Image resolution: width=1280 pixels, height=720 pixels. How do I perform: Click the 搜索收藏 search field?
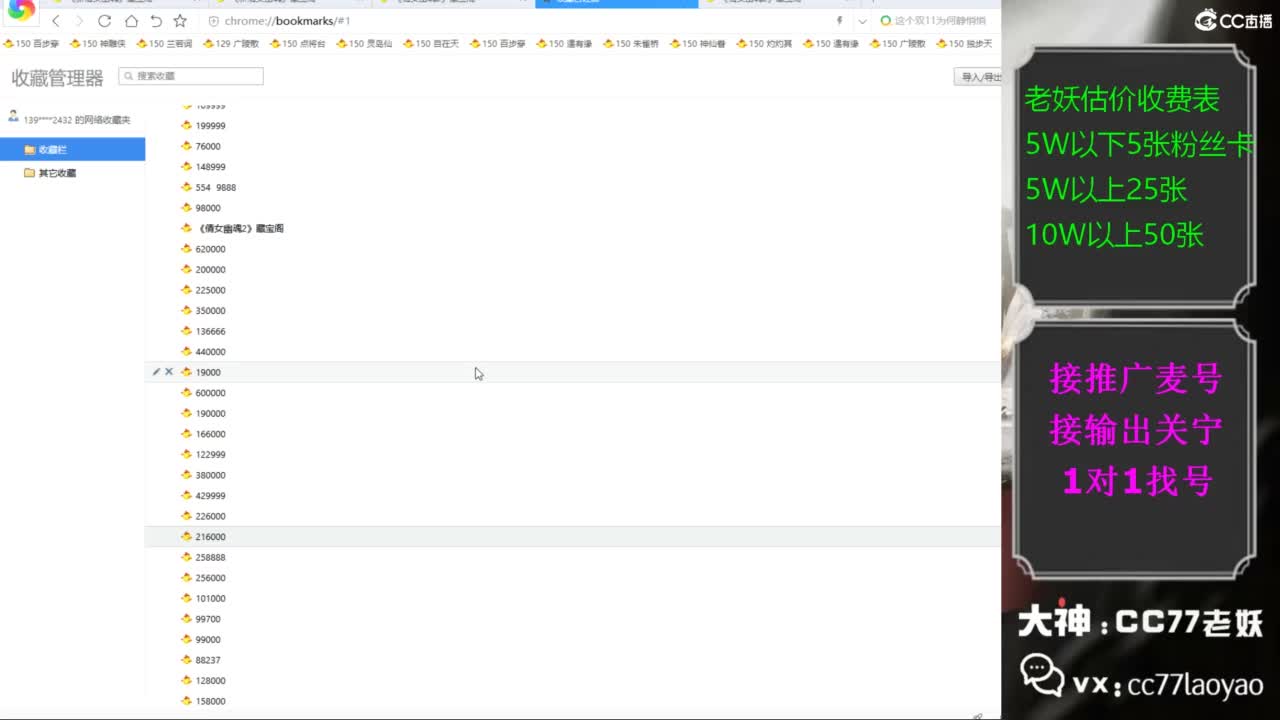(191, 76)
